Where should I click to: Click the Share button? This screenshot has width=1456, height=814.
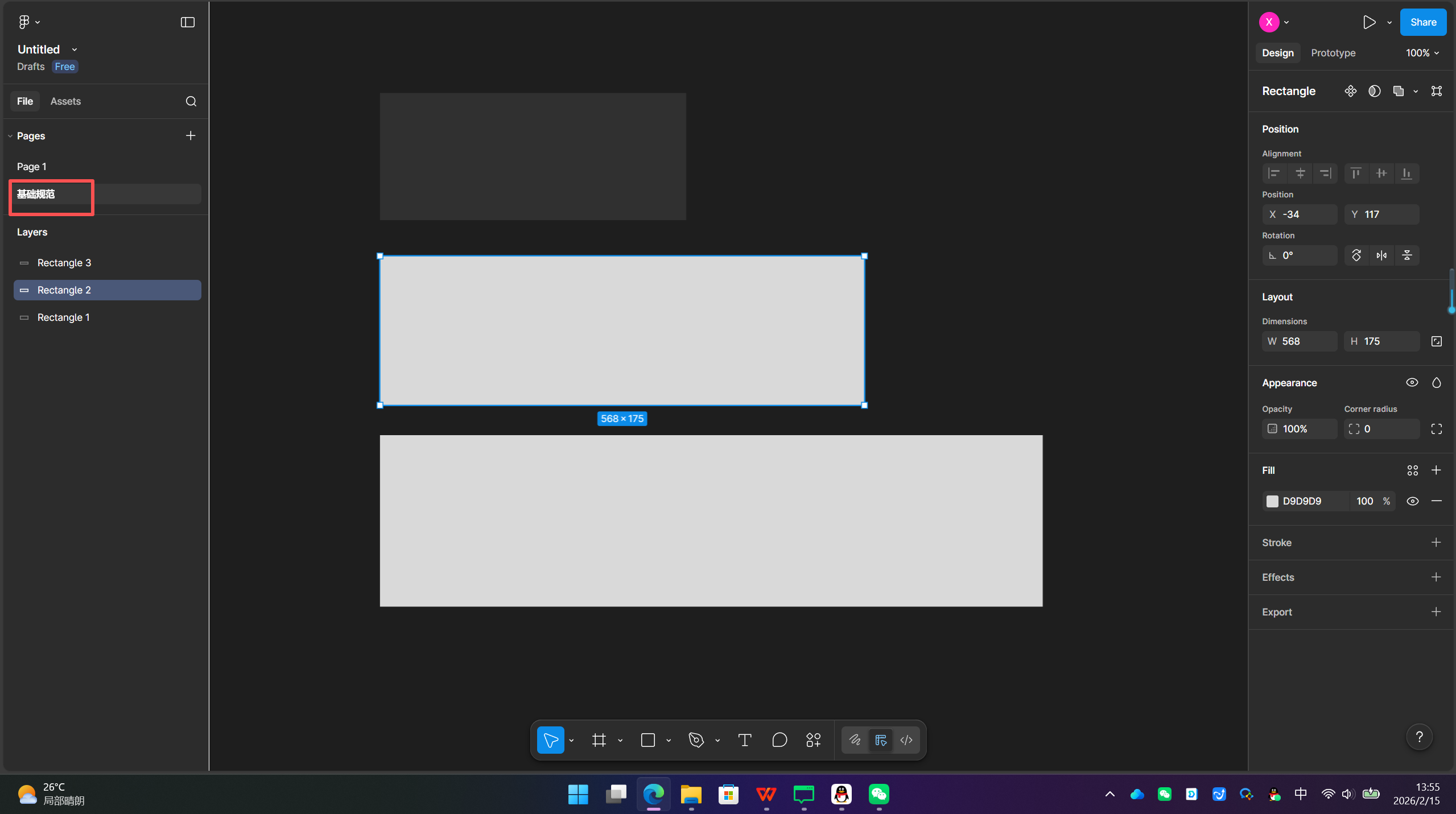tap(1422, 22)
